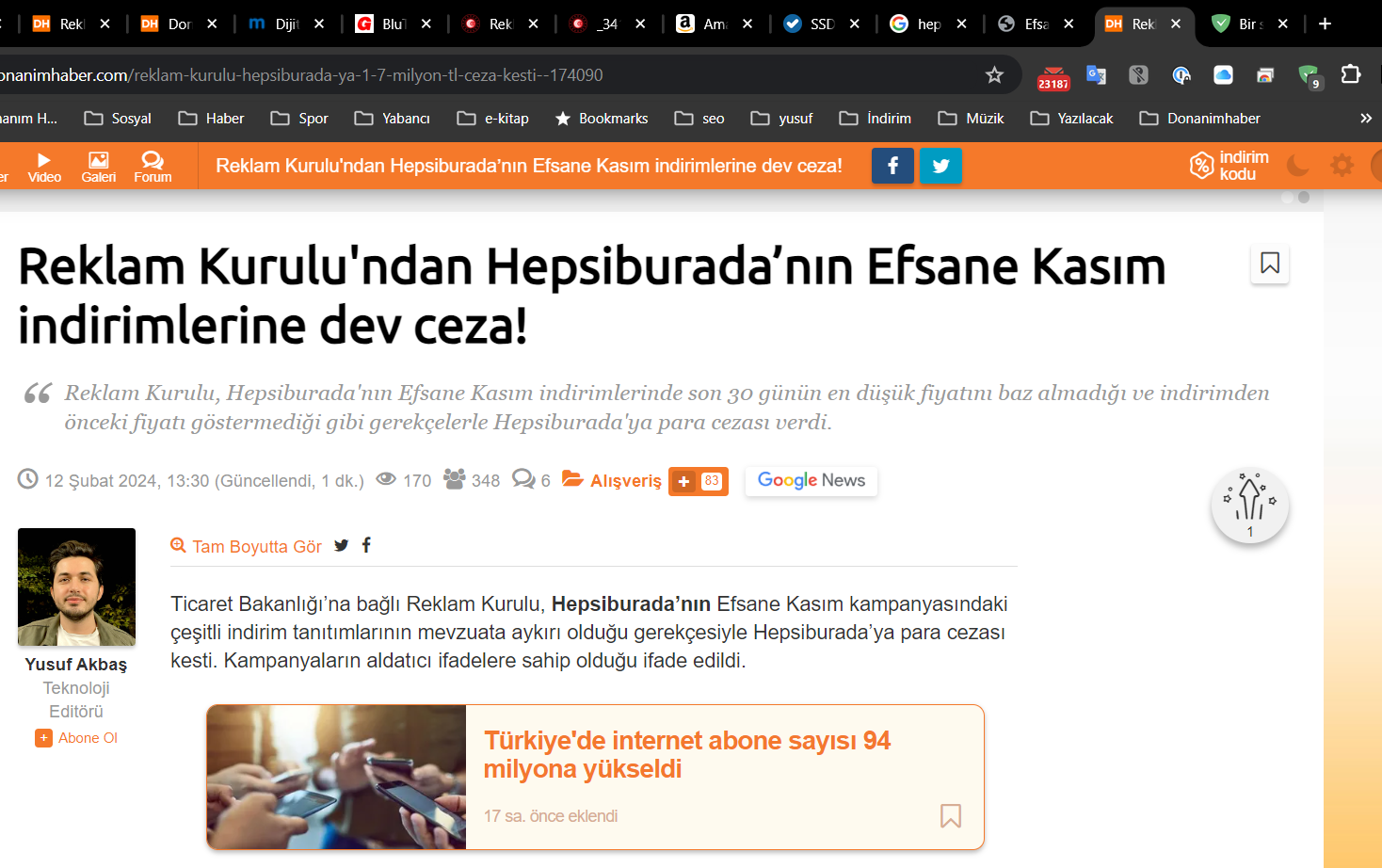Open the İndirim bookmarks folder
Viewport: 1382px width, 868px height.
pos(876,119)
